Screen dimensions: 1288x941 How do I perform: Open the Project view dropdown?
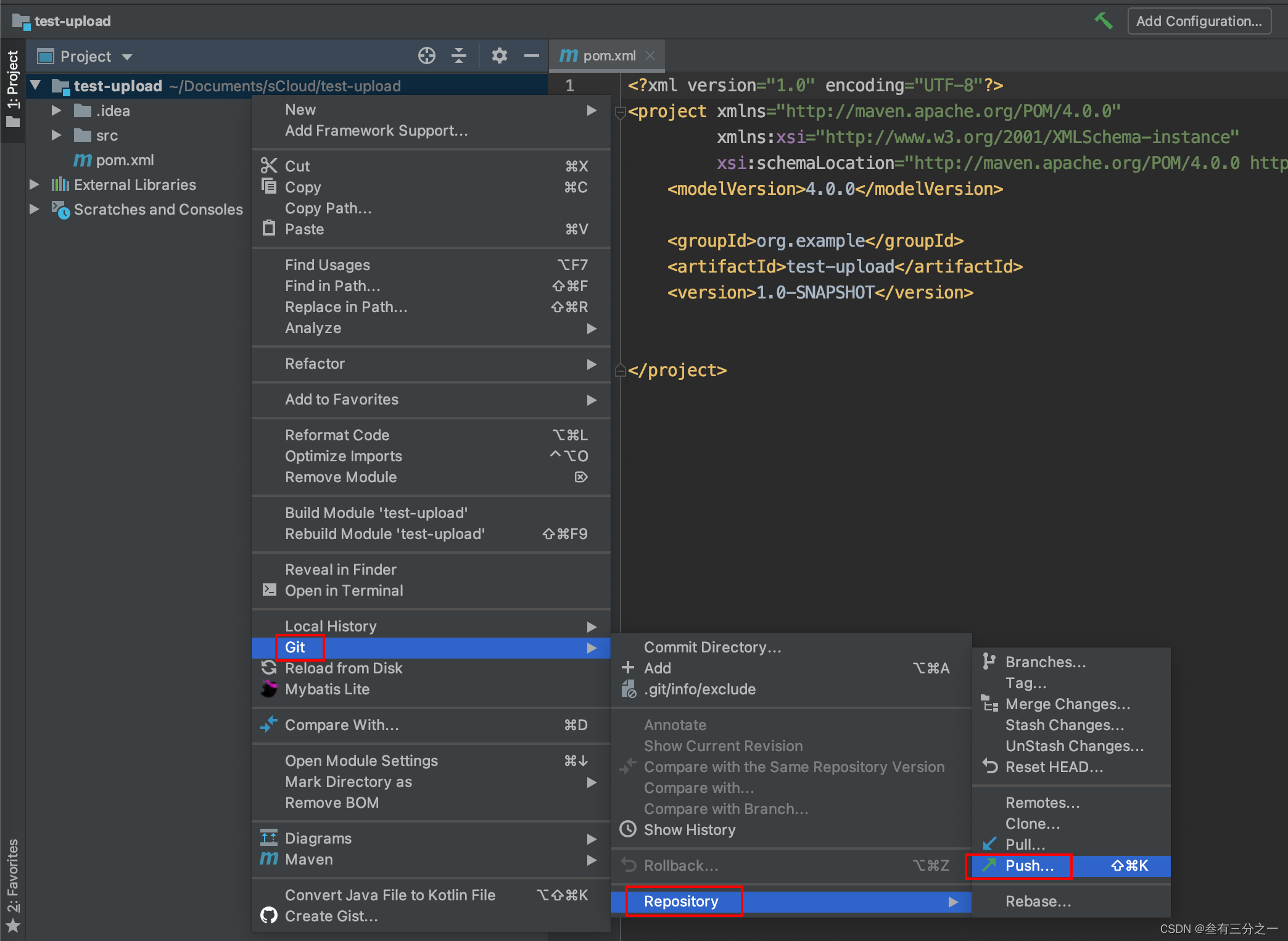click(127, 57)
